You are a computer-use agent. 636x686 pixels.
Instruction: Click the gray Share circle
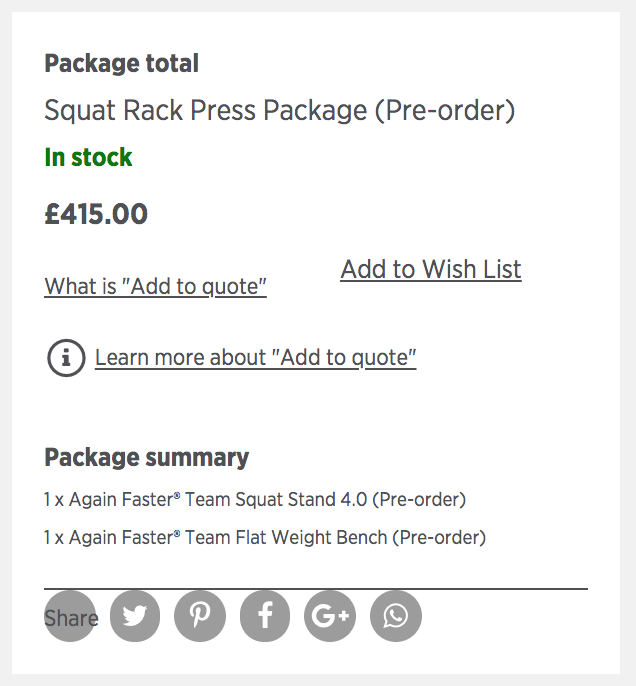tap(70, 616)
